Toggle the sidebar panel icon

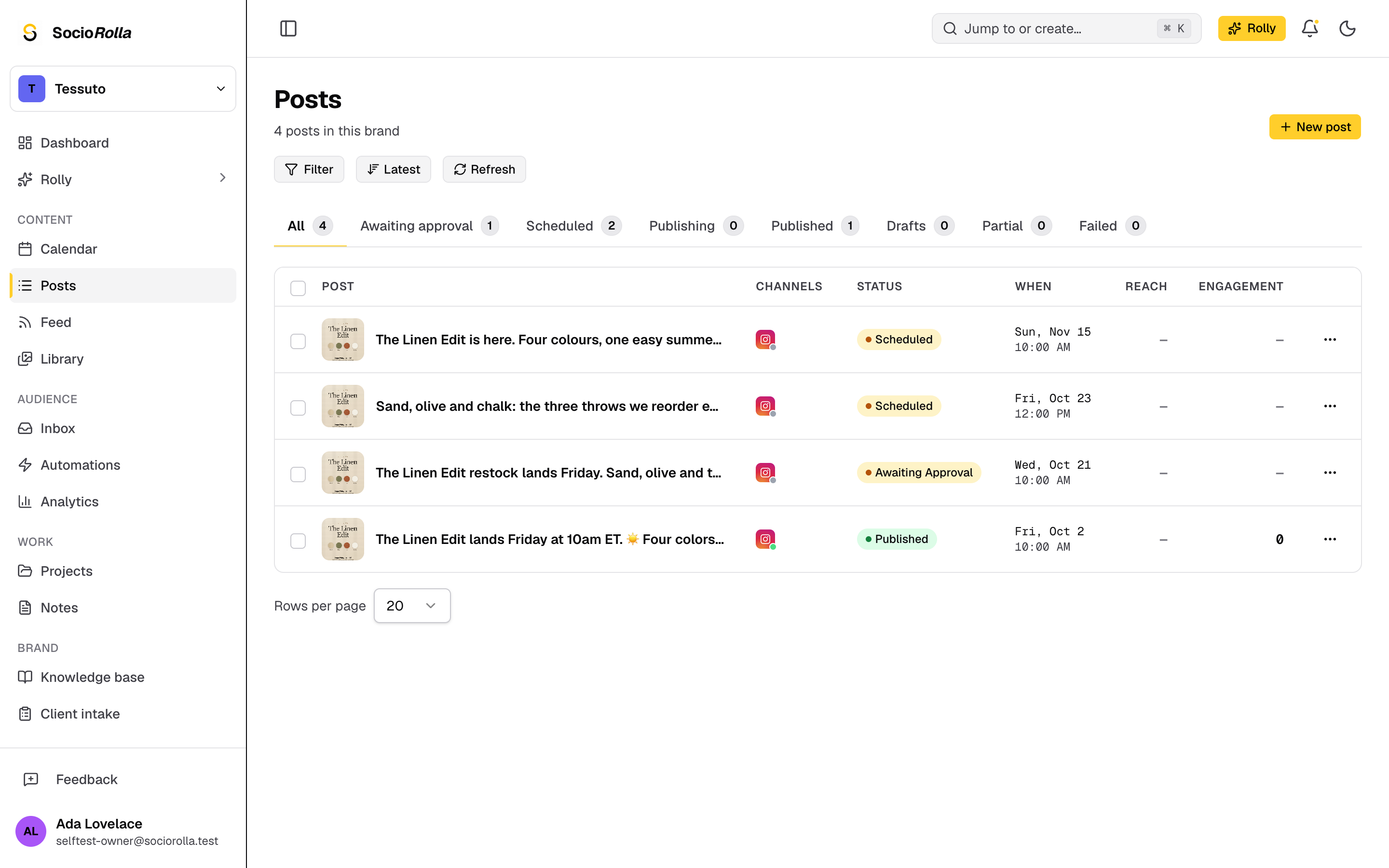pos(288,28)
